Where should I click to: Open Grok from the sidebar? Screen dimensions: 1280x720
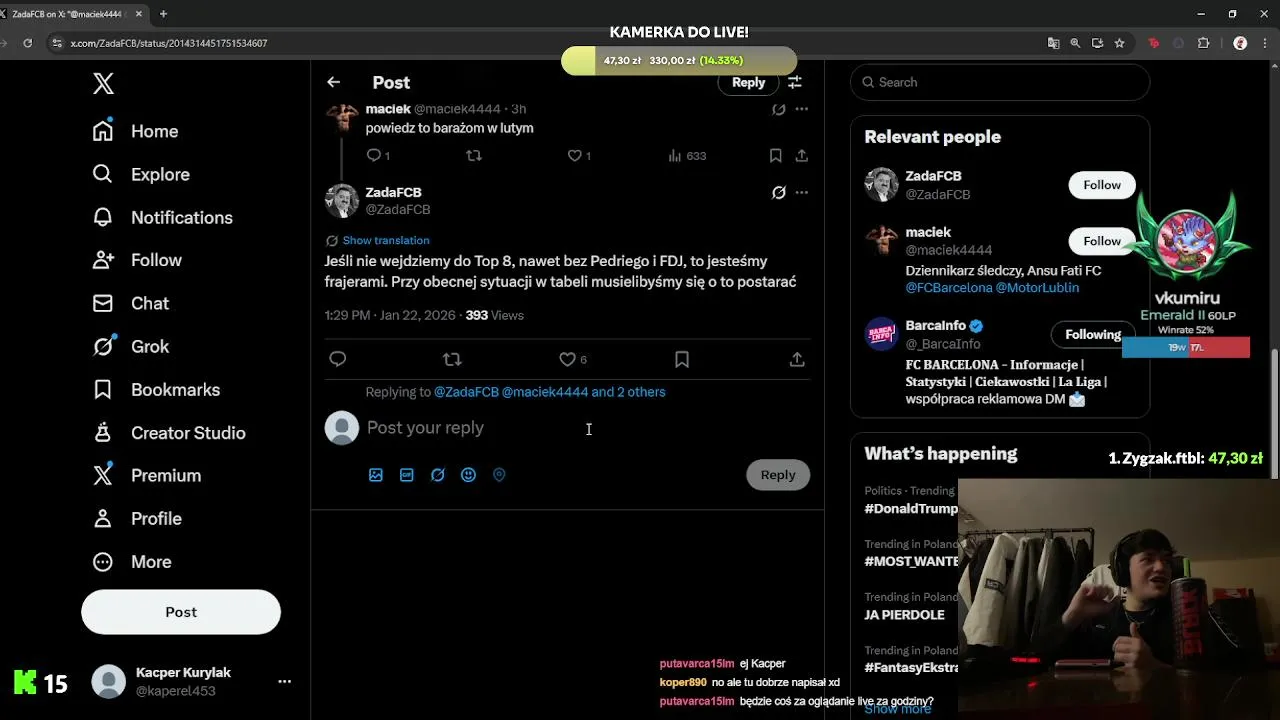click(x=131, y=346)
